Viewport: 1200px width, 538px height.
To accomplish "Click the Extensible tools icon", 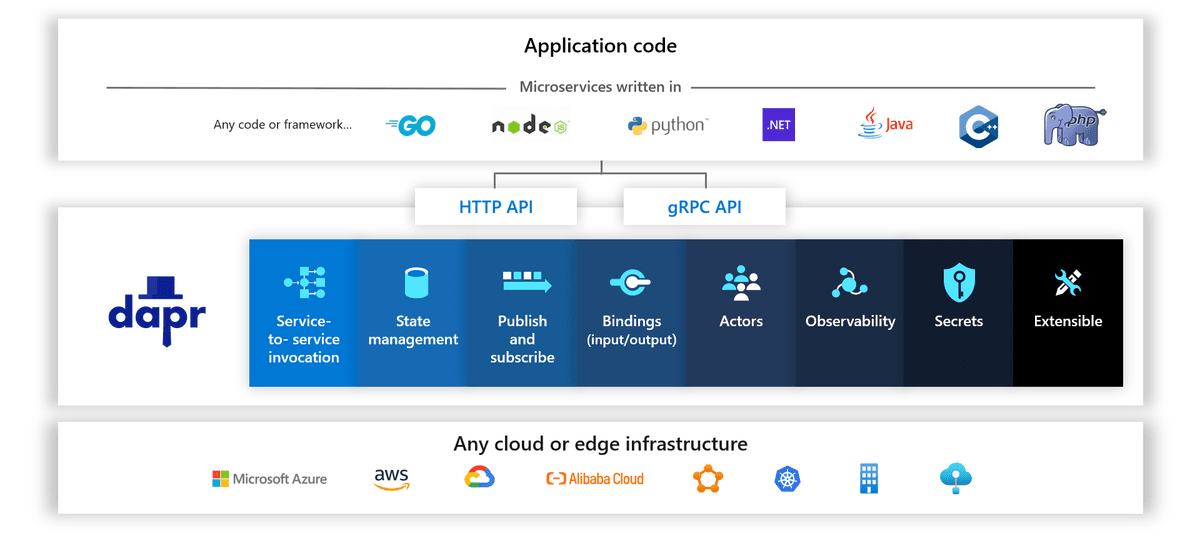I will pos(1068,283).
